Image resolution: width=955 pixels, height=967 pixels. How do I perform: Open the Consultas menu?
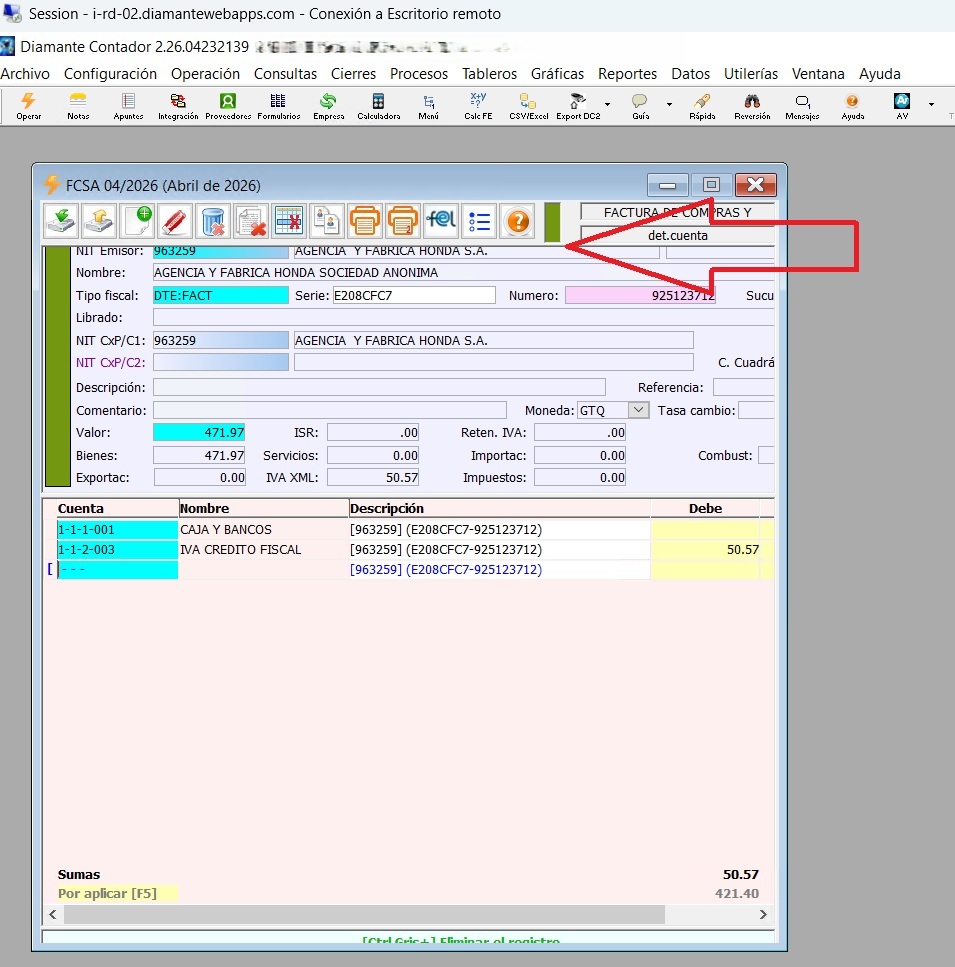point(285,74)
